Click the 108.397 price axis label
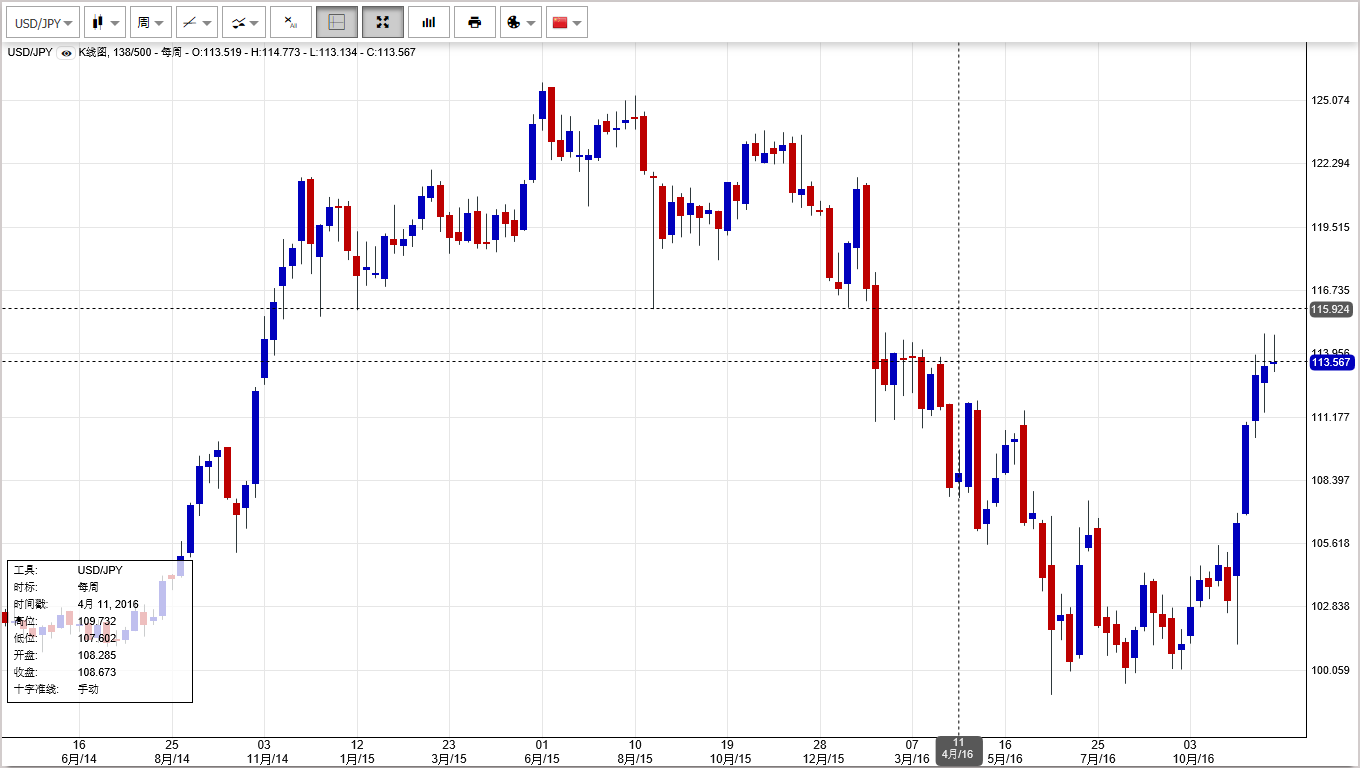The height and width of the screenshot is (768, 1360). click(x=1330, y=480)
